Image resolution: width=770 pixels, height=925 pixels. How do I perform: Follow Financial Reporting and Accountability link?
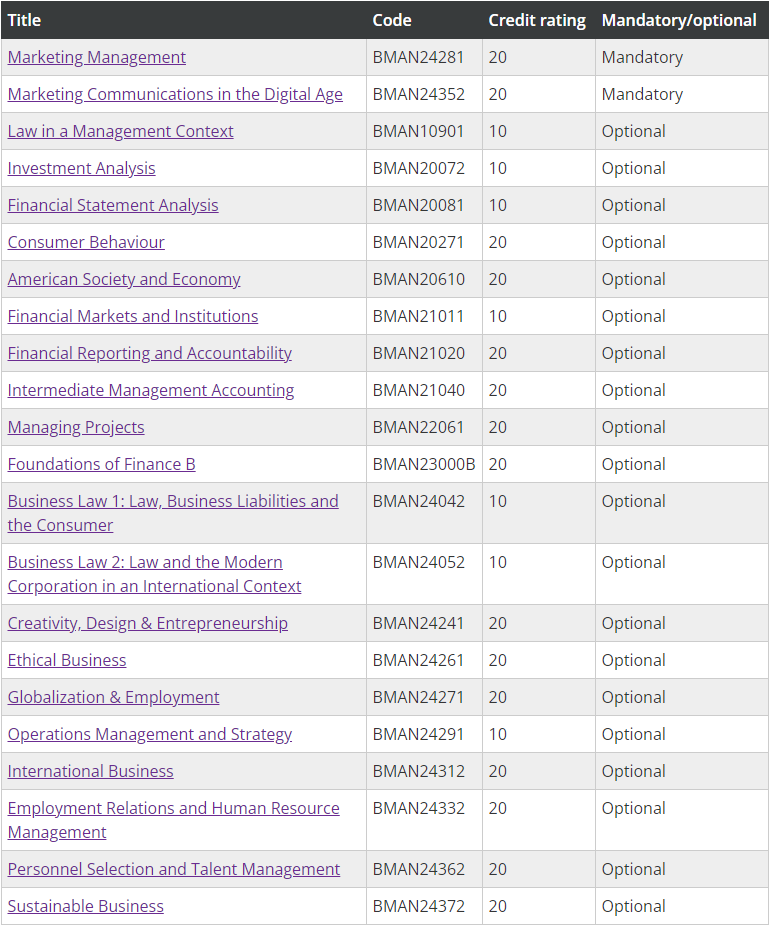(x=149, y=353)
